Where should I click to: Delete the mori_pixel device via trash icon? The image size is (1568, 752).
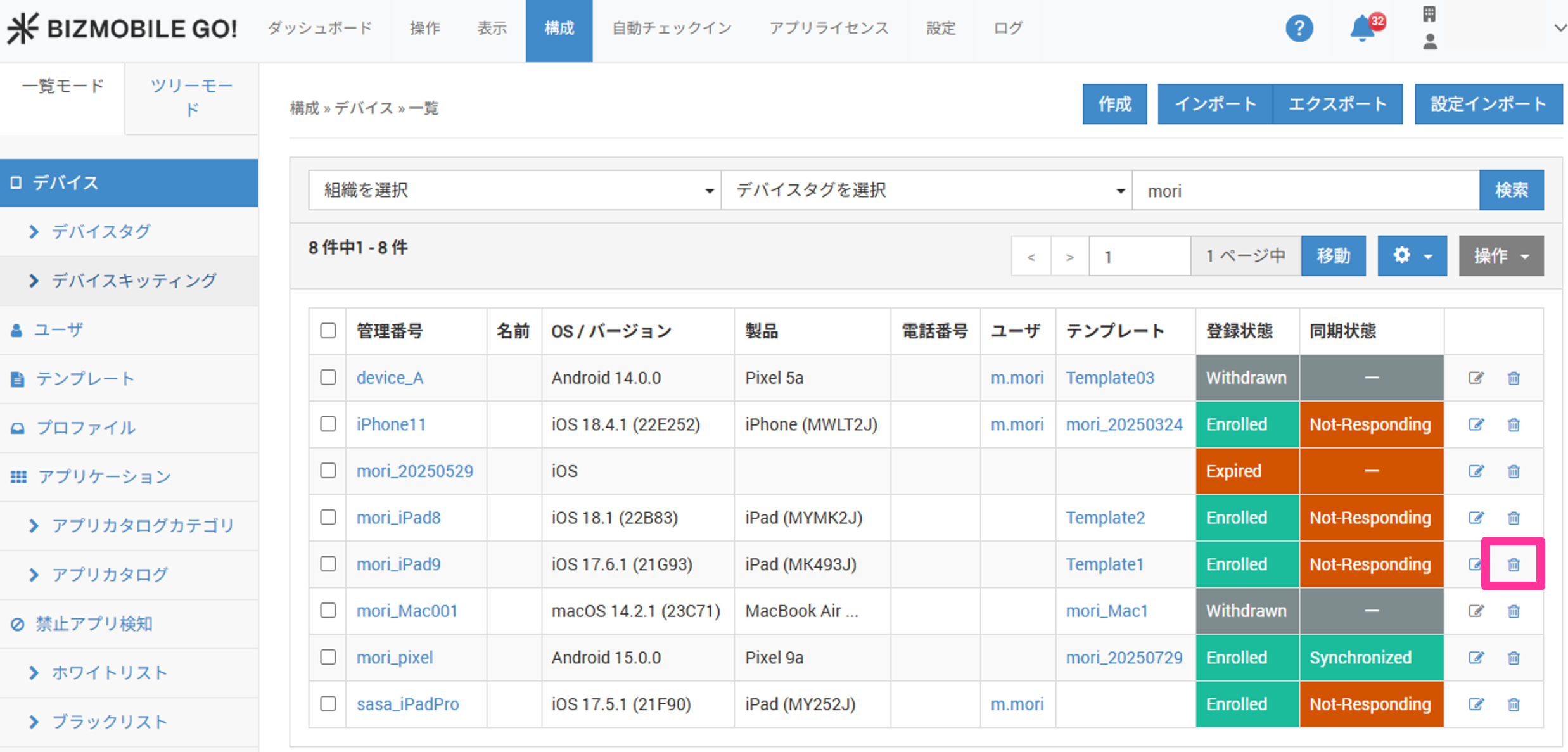(x=1514, y=658)
